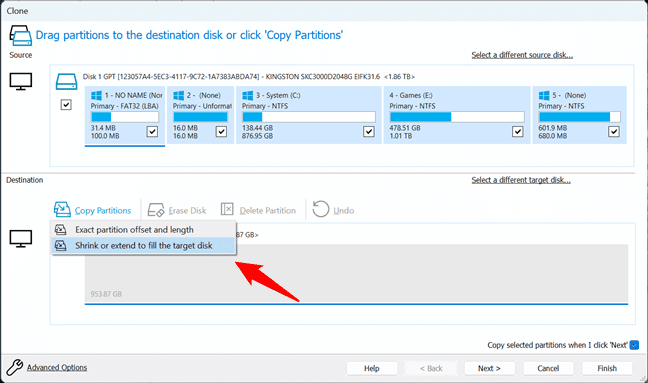Click the Disk 1 drive icon
Screen dimensions: 648x383
tap(67, 82)
